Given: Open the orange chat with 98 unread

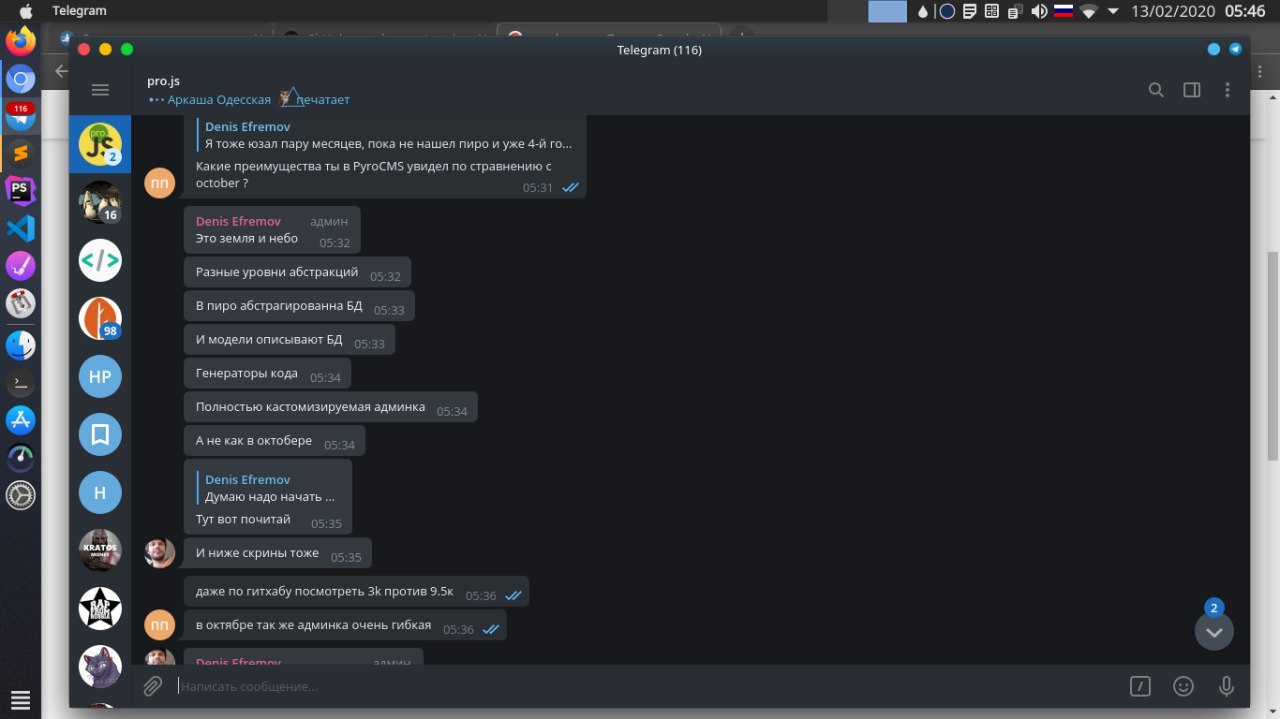Looking at the screenshot, I should coord(100,318).
